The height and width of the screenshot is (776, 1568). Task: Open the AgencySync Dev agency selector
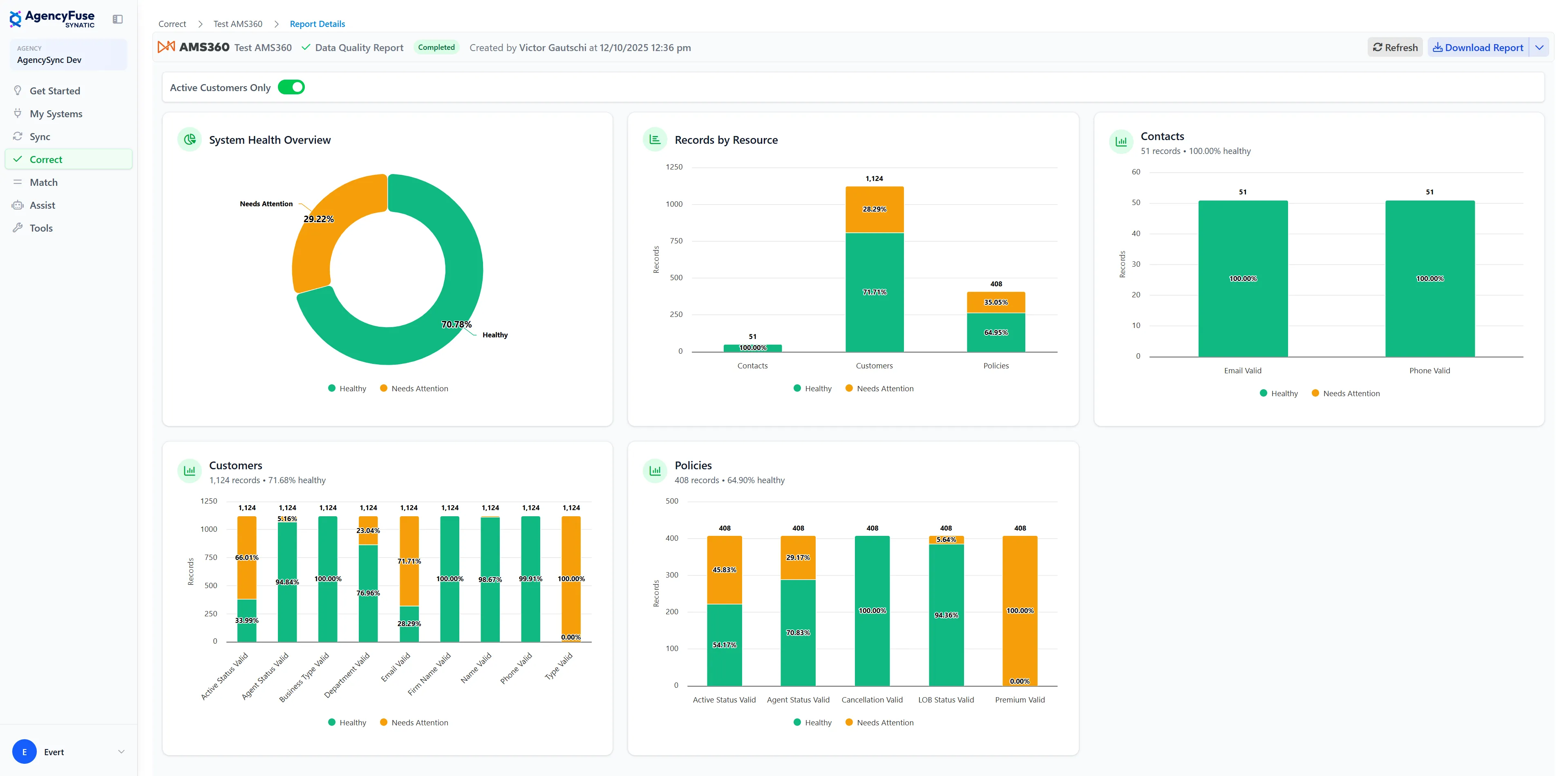68,55
